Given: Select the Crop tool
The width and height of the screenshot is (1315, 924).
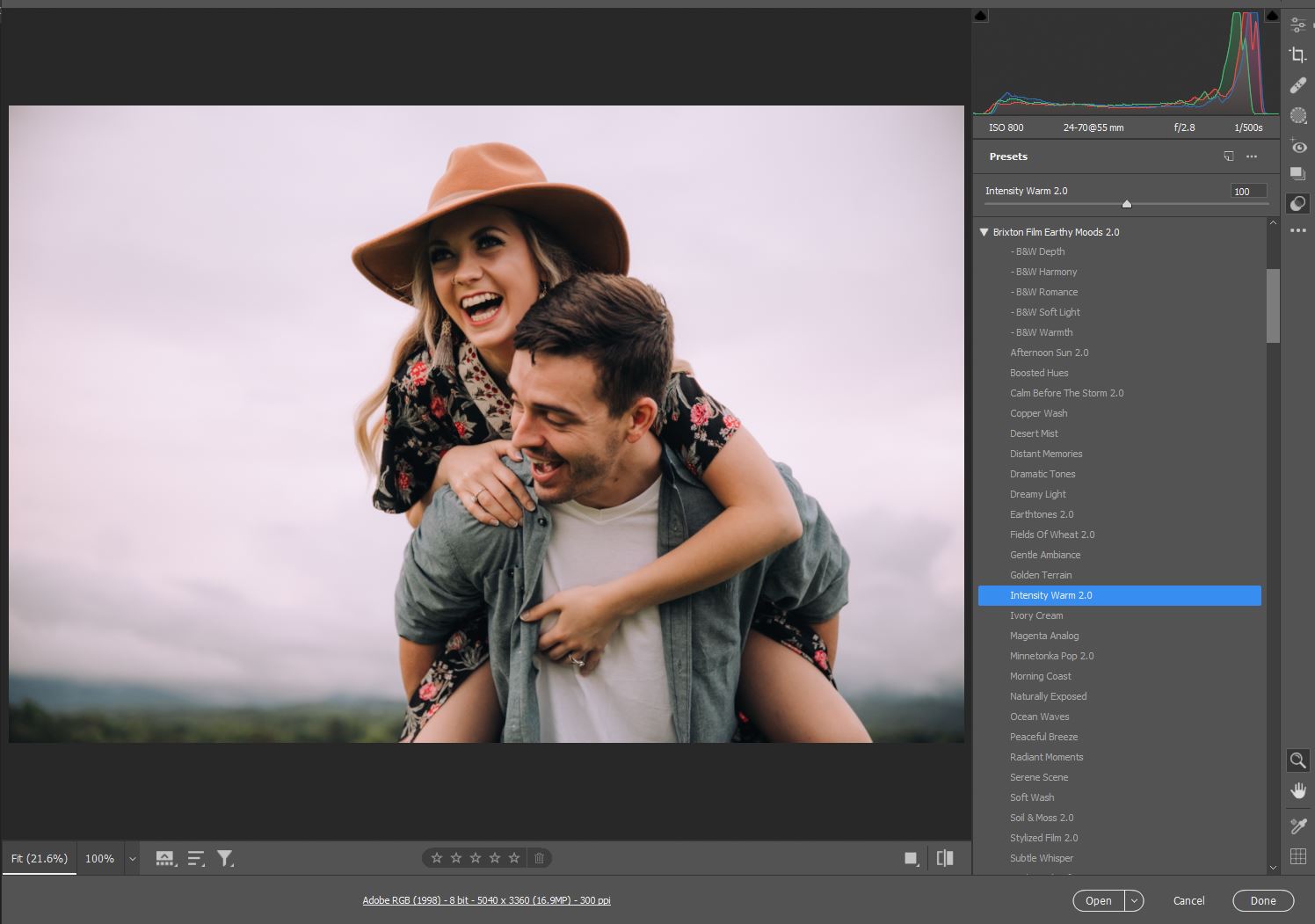Looking at the screenshot, I should point(1297,55).
